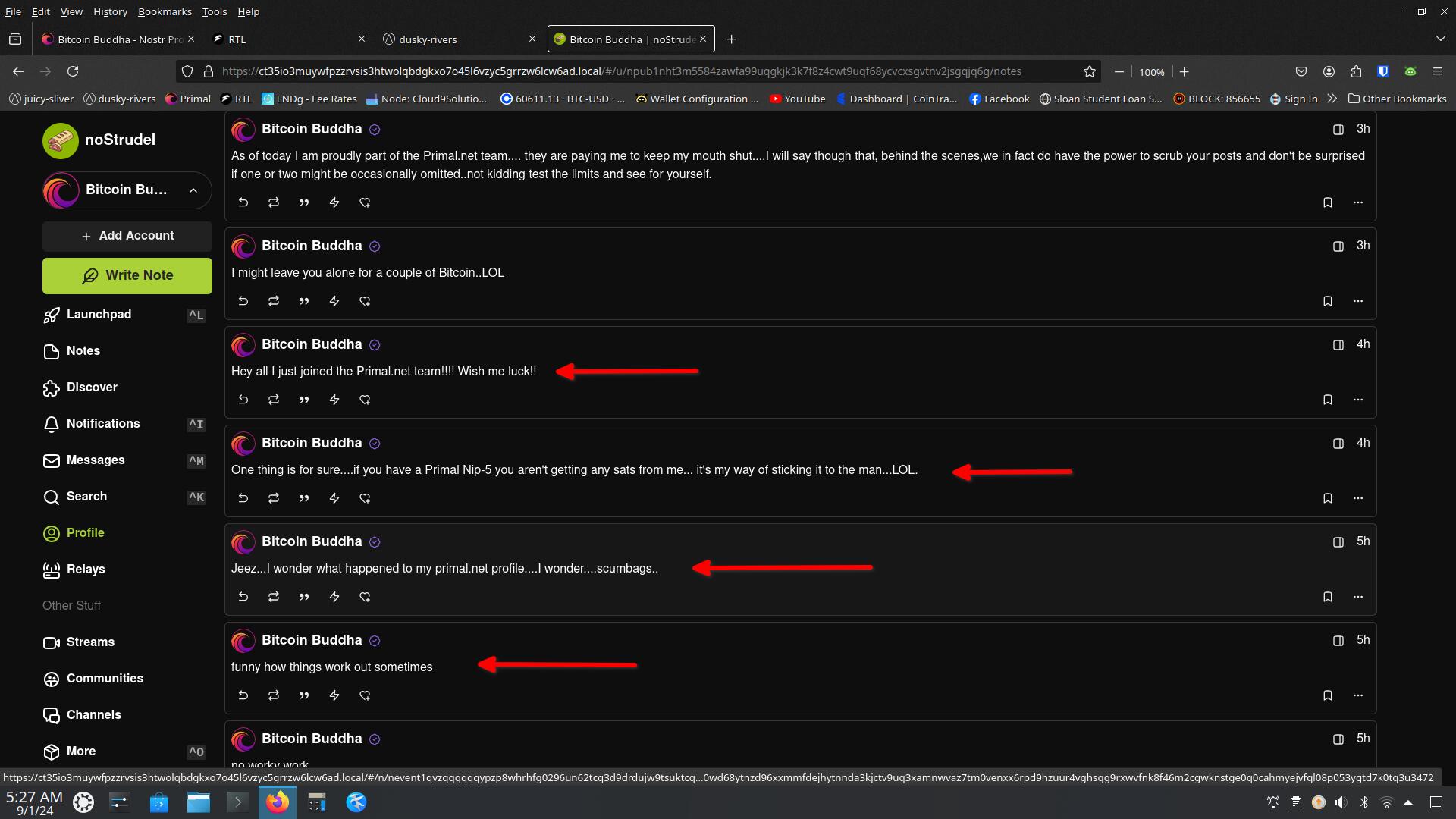The height and width of the screenshot is (819, 1456).
Task: Expand the system tray hidden icons arrow
Action: pos(1408,802)
